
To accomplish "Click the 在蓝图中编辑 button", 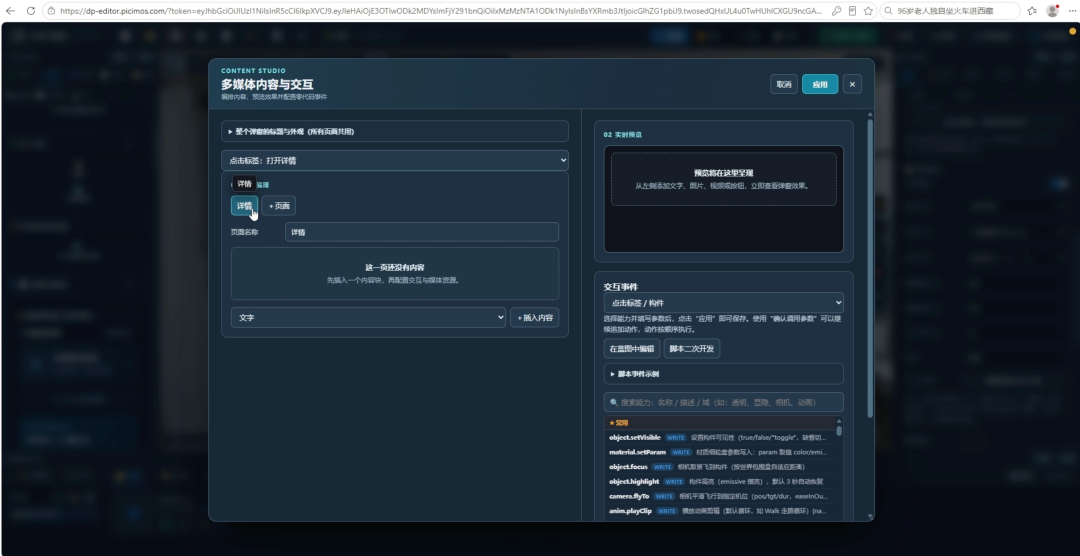I will pos(632,349).
